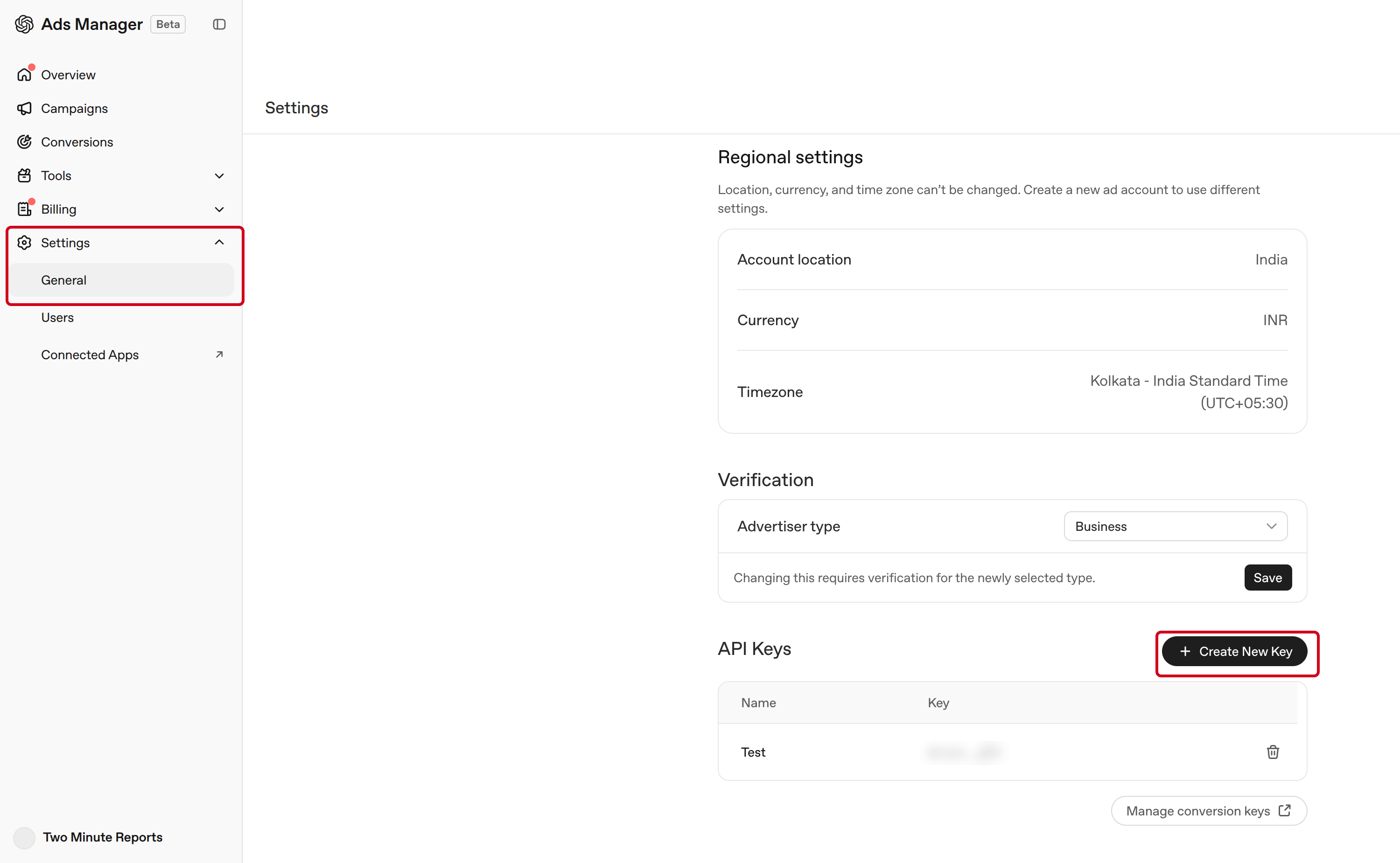Click the Two Minute Reports avatar
This screenshot has width=1400, height=863.
point(24,837)
